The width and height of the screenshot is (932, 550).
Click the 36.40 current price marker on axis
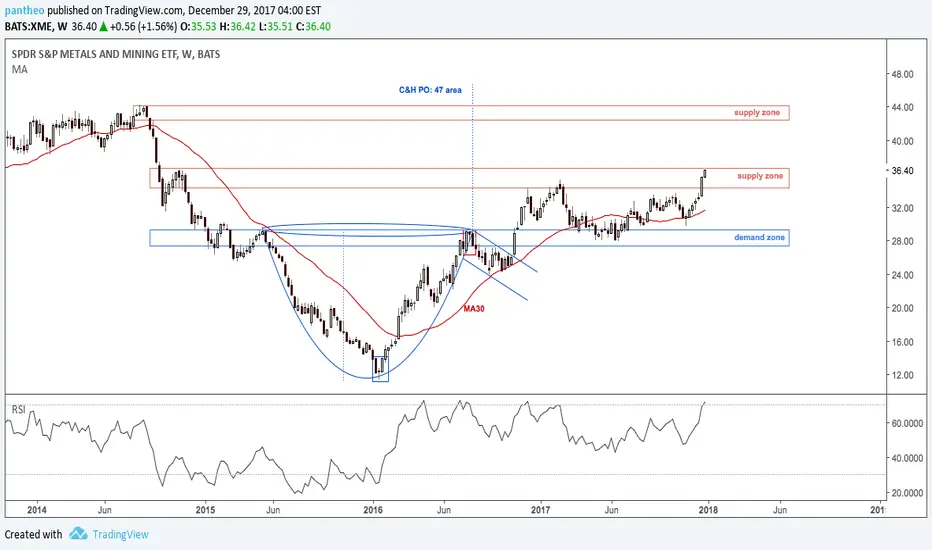[x=903, y=171]
